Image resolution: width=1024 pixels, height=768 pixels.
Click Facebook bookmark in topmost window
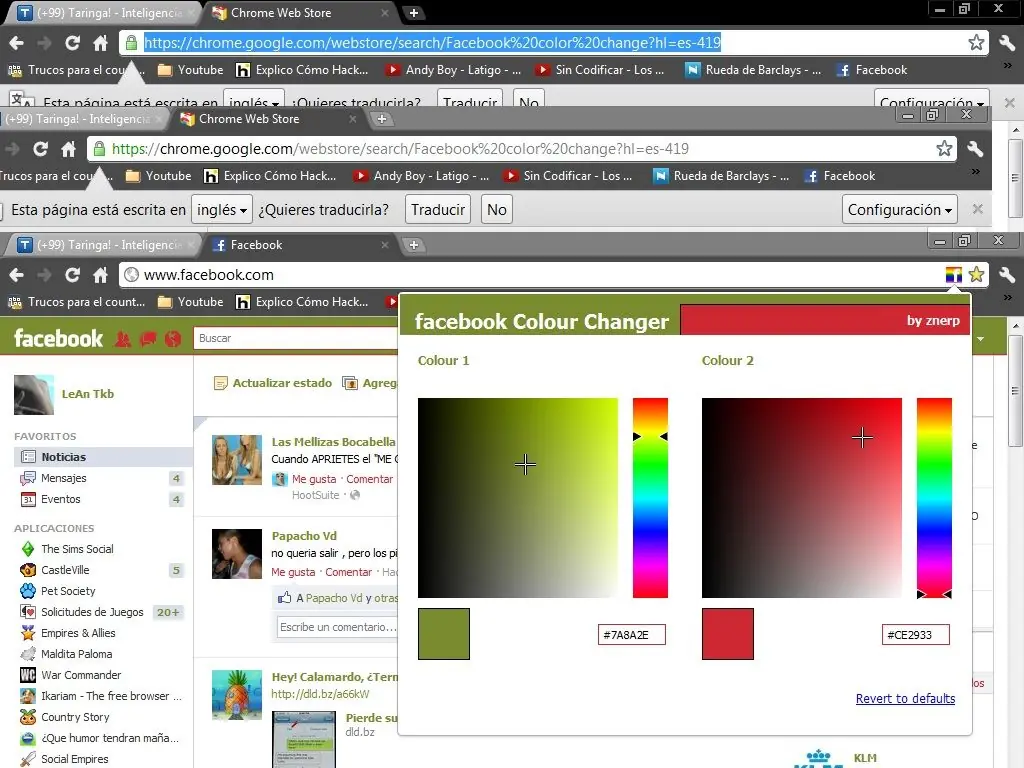(872, 70)
